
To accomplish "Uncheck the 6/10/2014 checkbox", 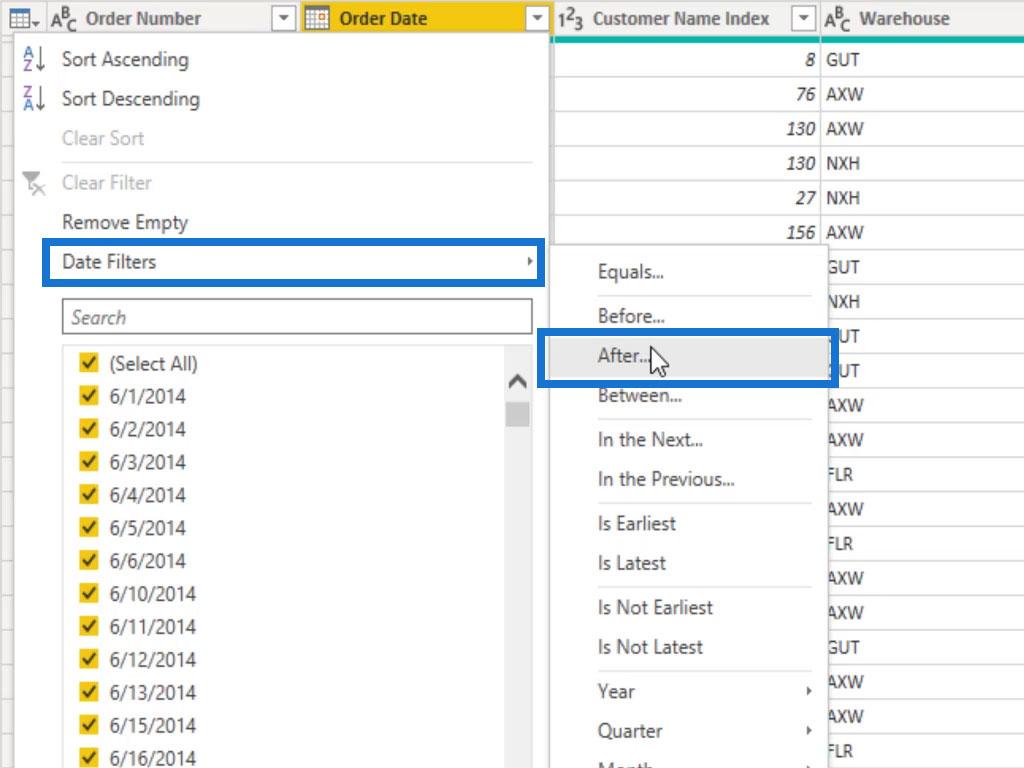I will [88, 593].
